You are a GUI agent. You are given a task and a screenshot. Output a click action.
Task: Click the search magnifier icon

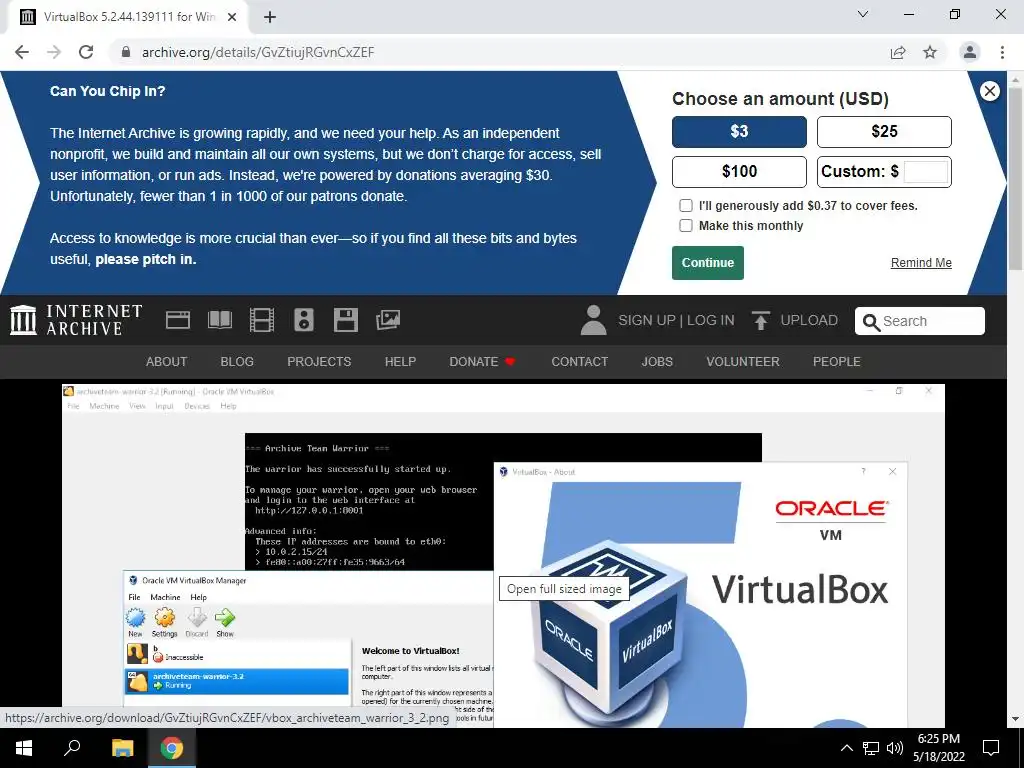871,321
